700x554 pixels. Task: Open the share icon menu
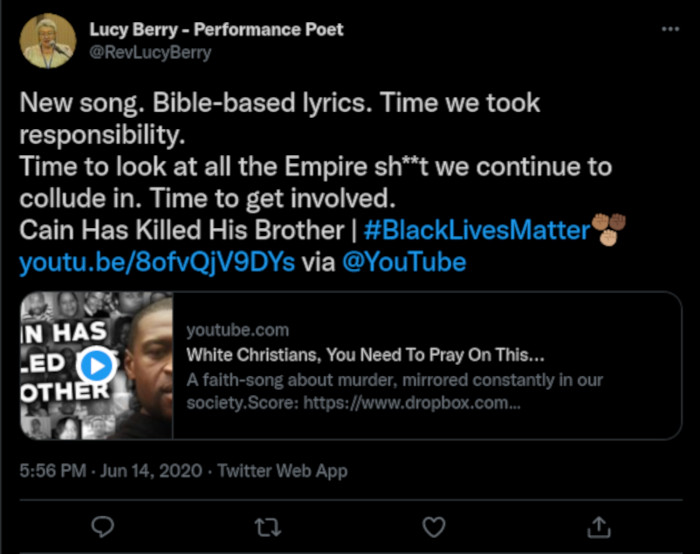(x=598, y=525)
